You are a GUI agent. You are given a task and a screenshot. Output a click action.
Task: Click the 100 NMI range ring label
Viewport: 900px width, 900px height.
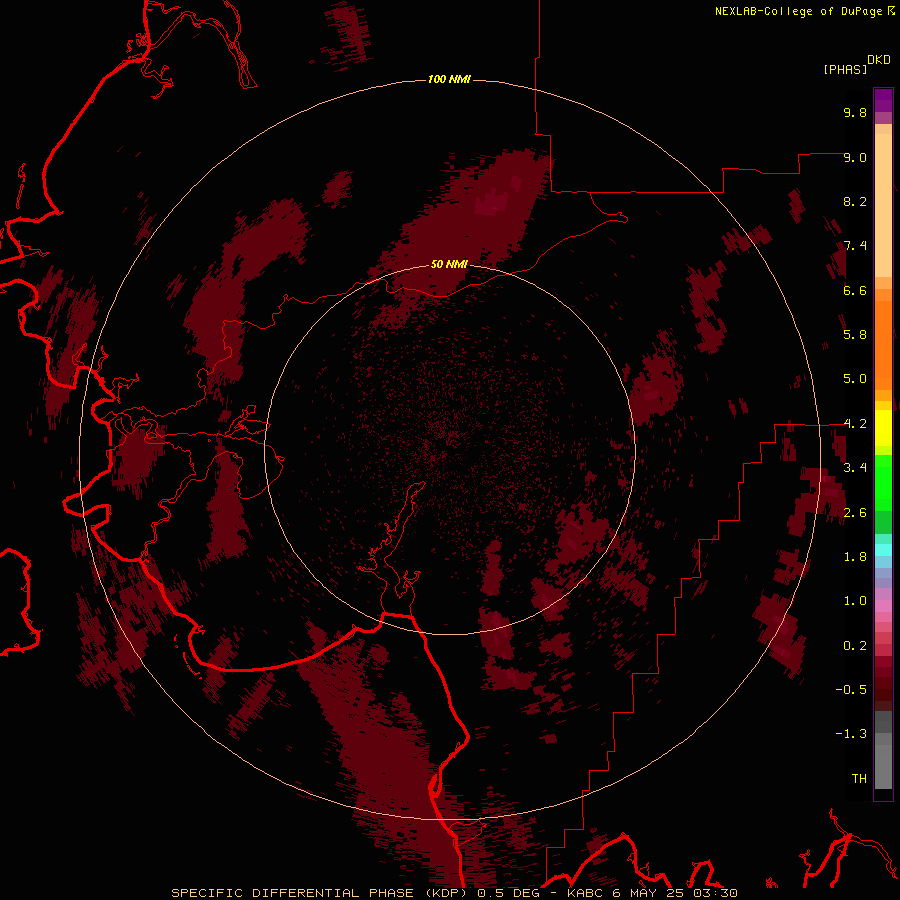point(449,79)
